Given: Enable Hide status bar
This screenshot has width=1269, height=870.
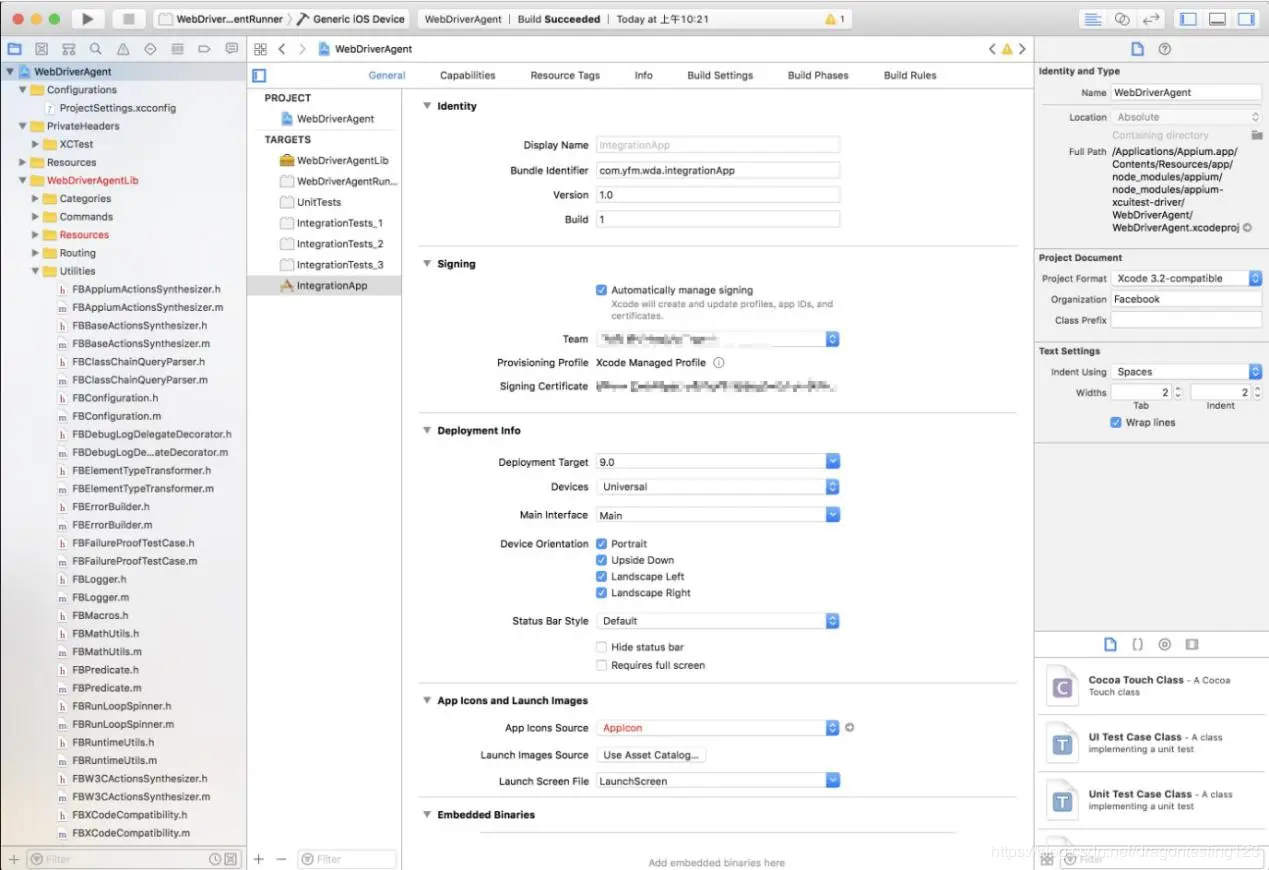Looking at the screenshot, I should pyautogui.click(x=601, y=647).
